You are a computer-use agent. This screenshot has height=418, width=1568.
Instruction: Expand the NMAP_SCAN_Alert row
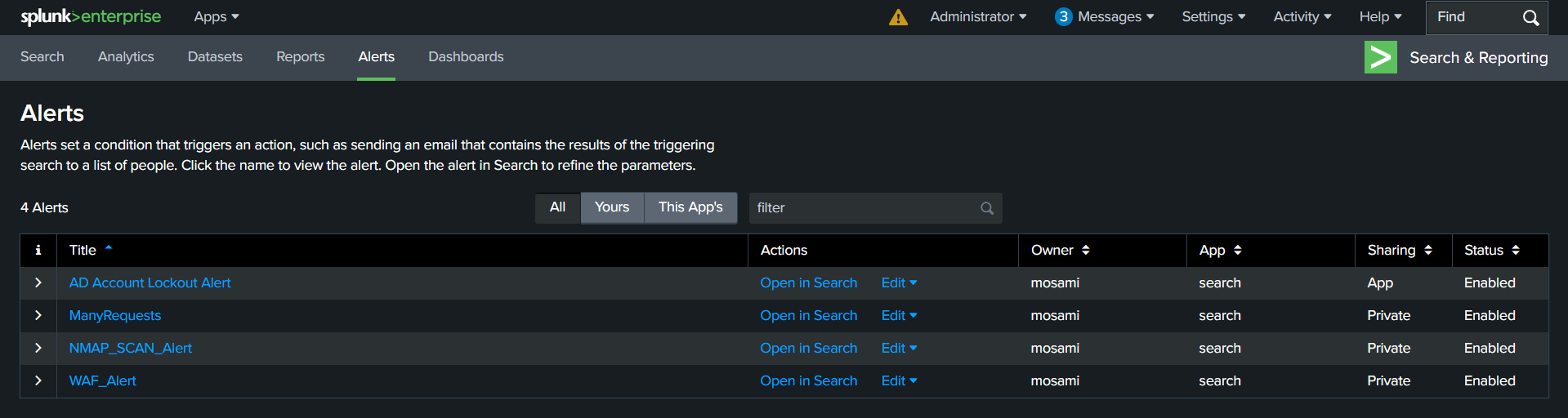pos(38,348)
